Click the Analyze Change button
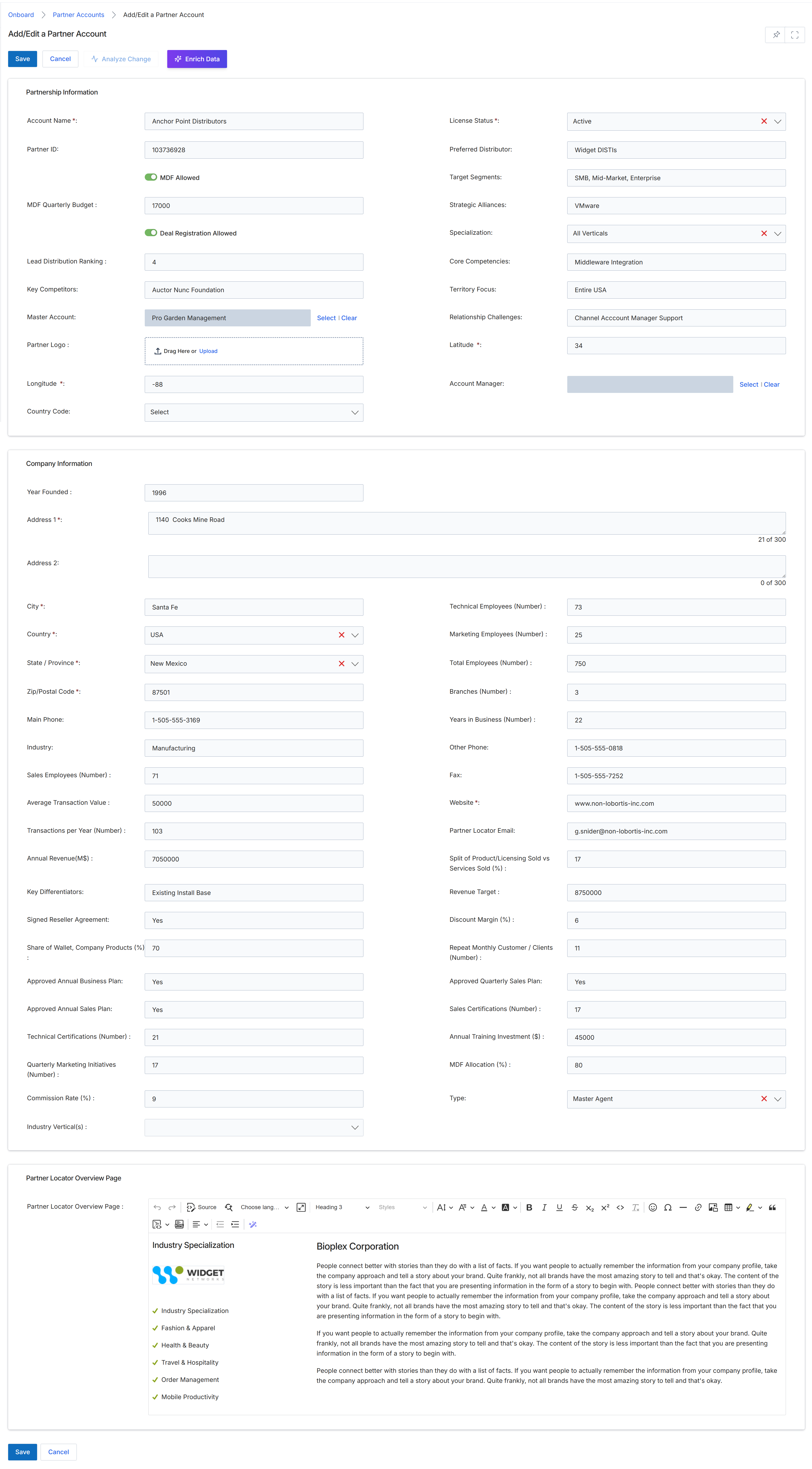Screen dimensions: 812x1469 point(121,59)
